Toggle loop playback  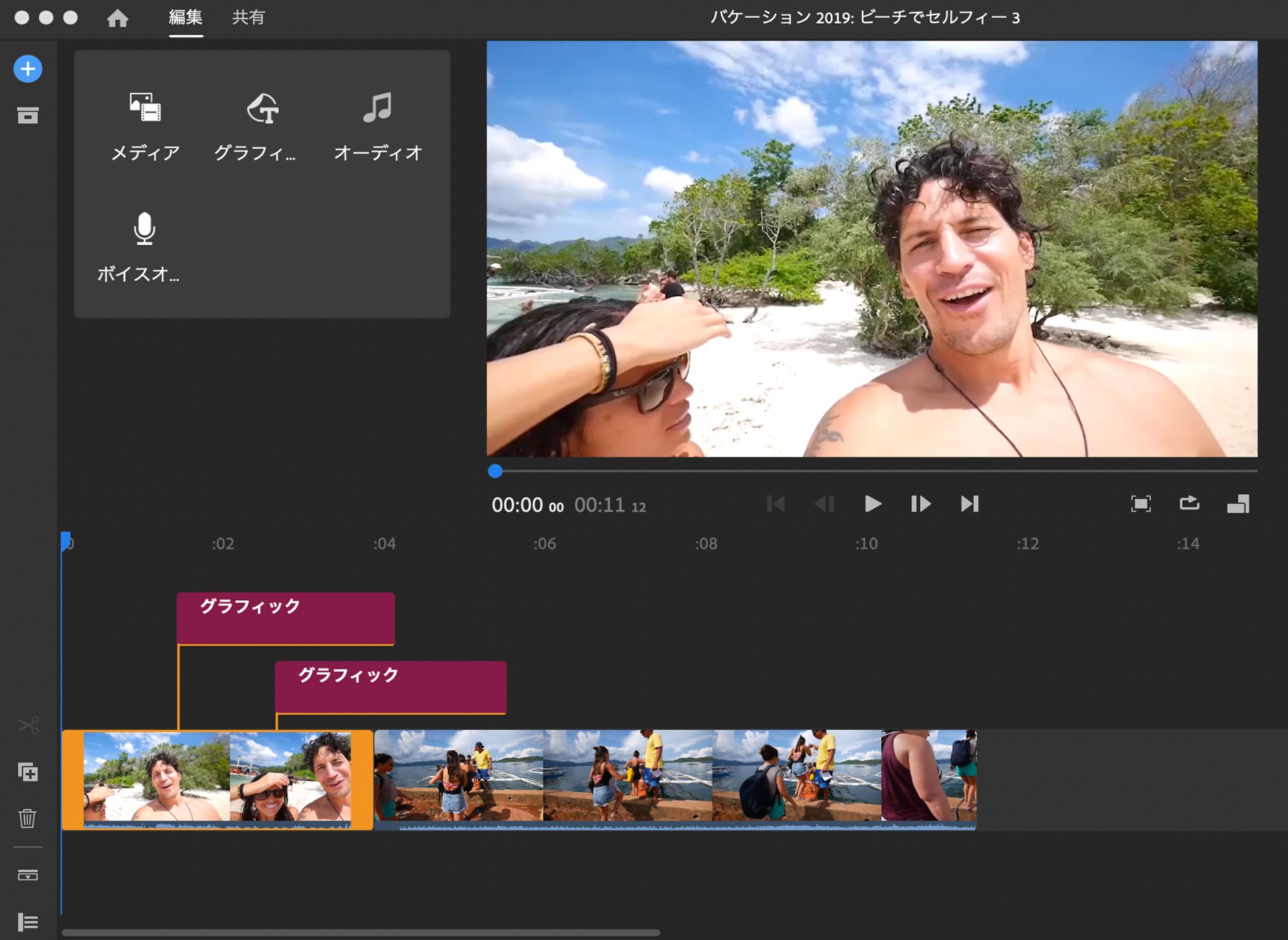tap(1189, 504)
